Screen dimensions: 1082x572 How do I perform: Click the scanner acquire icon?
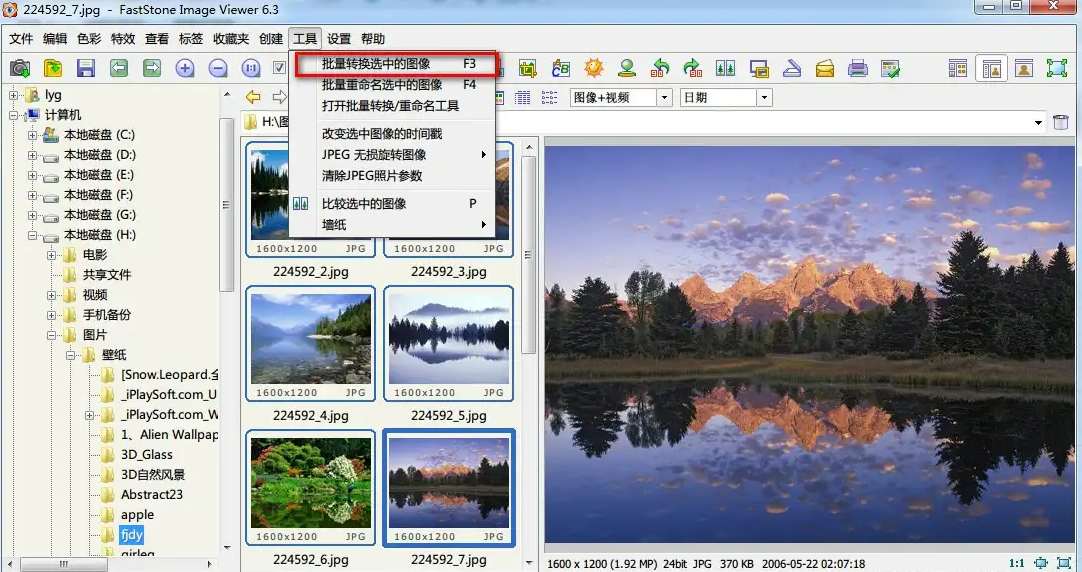coord(791,68)
